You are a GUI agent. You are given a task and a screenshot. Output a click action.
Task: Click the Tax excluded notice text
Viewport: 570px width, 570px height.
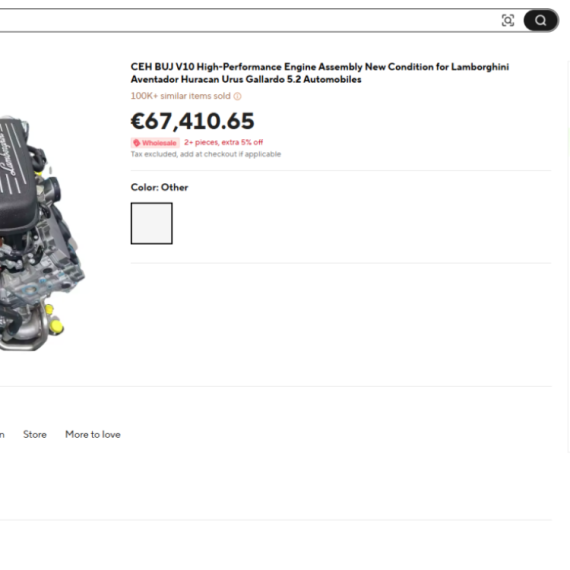point(206,154)
